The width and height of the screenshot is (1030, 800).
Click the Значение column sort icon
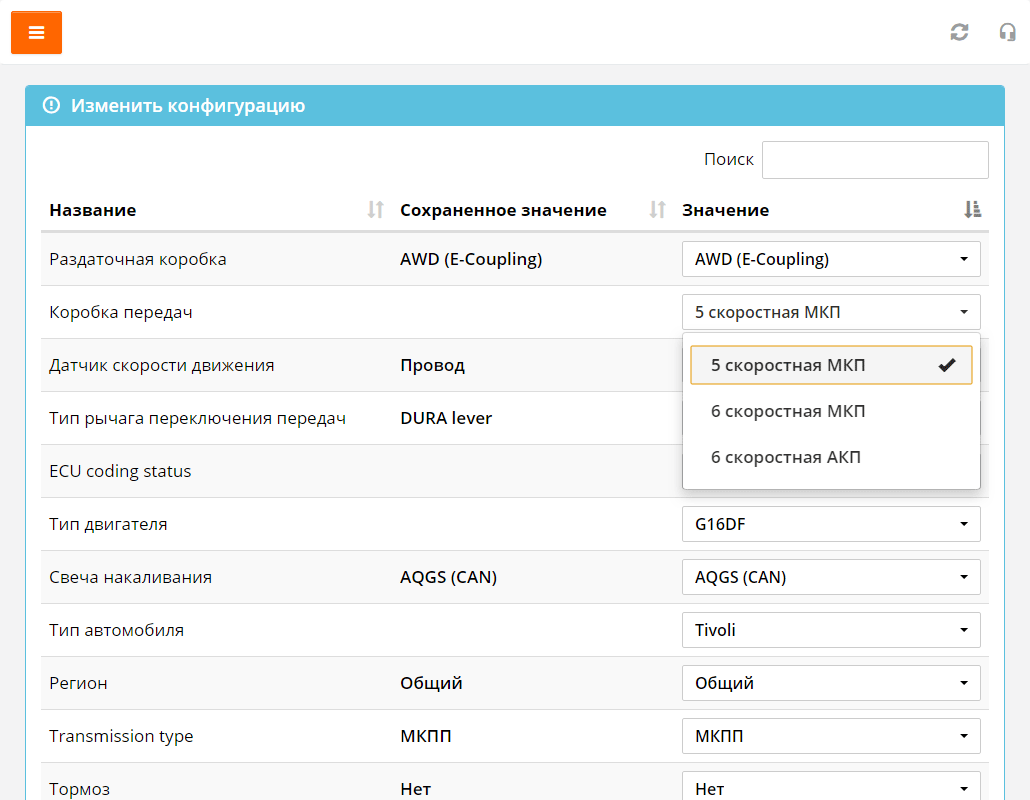(x=972, y=210)
